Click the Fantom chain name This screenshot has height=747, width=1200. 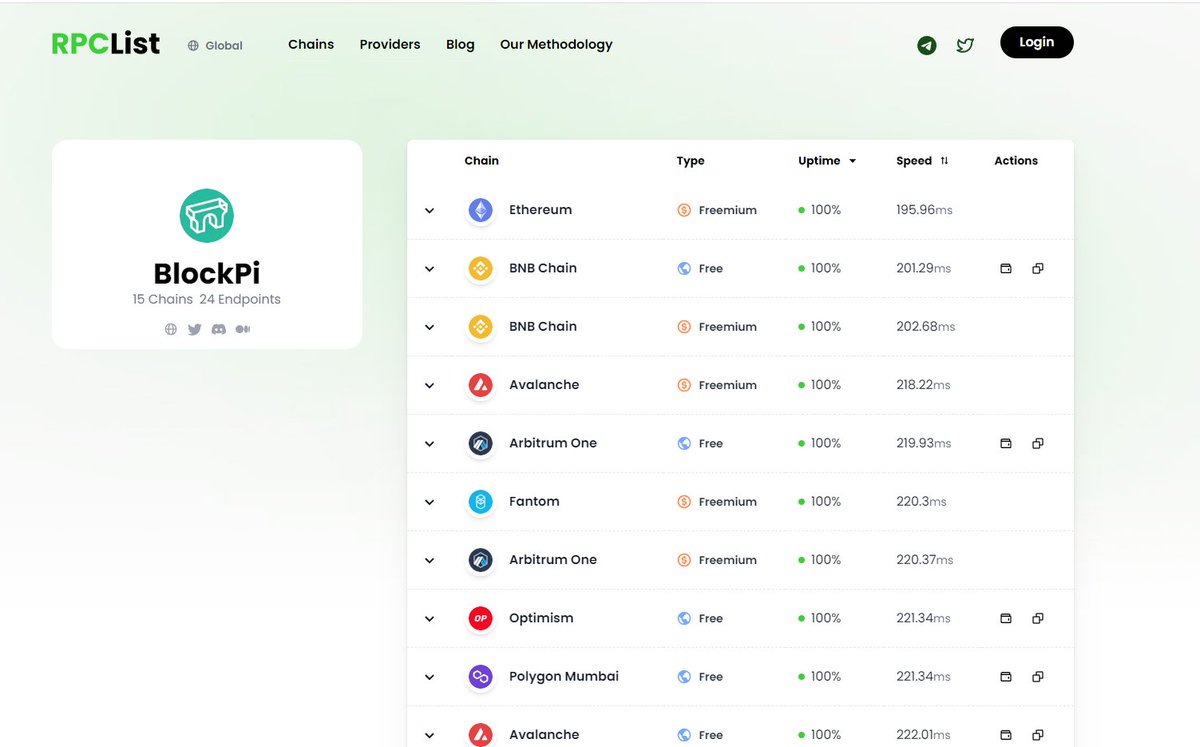(x=534, y=501)
